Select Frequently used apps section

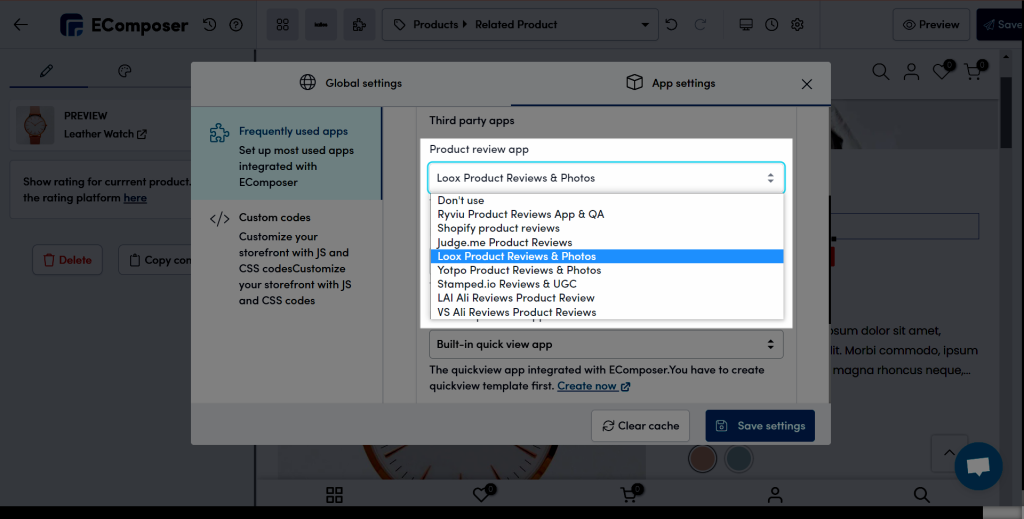point(286,153)
